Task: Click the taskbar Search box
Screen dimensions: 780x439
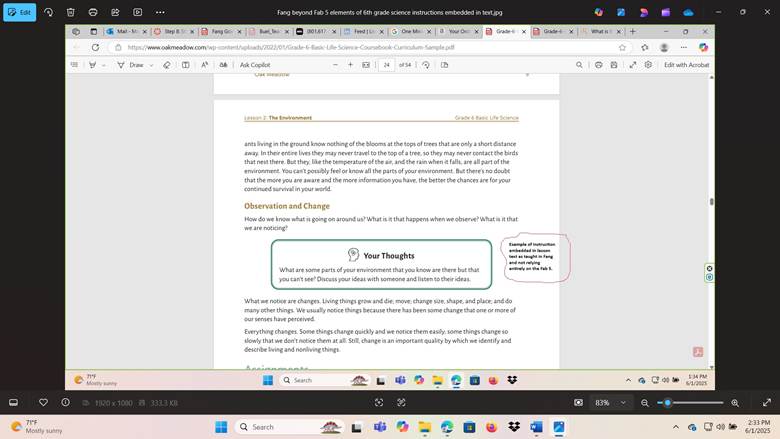Action: [x=285, y=427]
